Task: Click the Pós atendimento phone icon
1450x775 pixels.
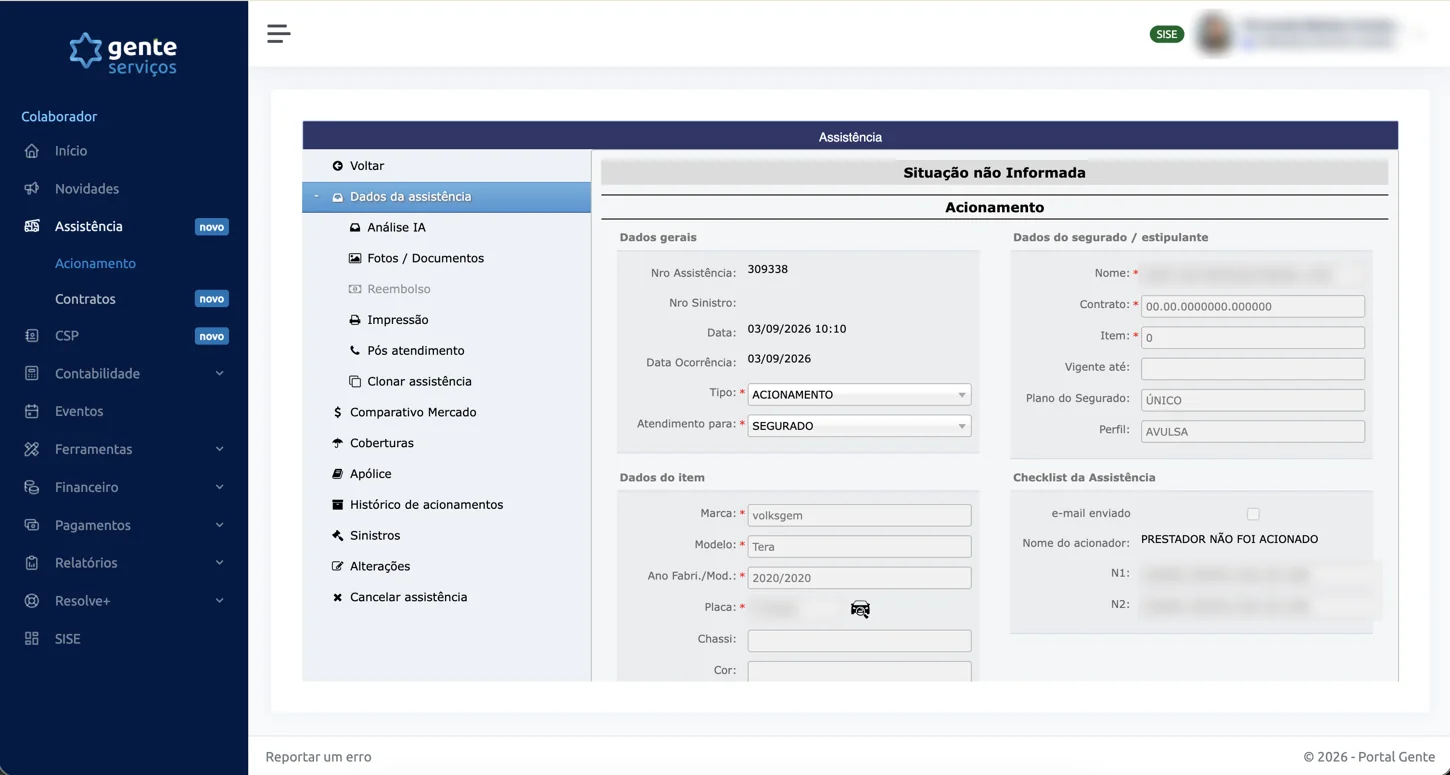Action: [355, 351]
